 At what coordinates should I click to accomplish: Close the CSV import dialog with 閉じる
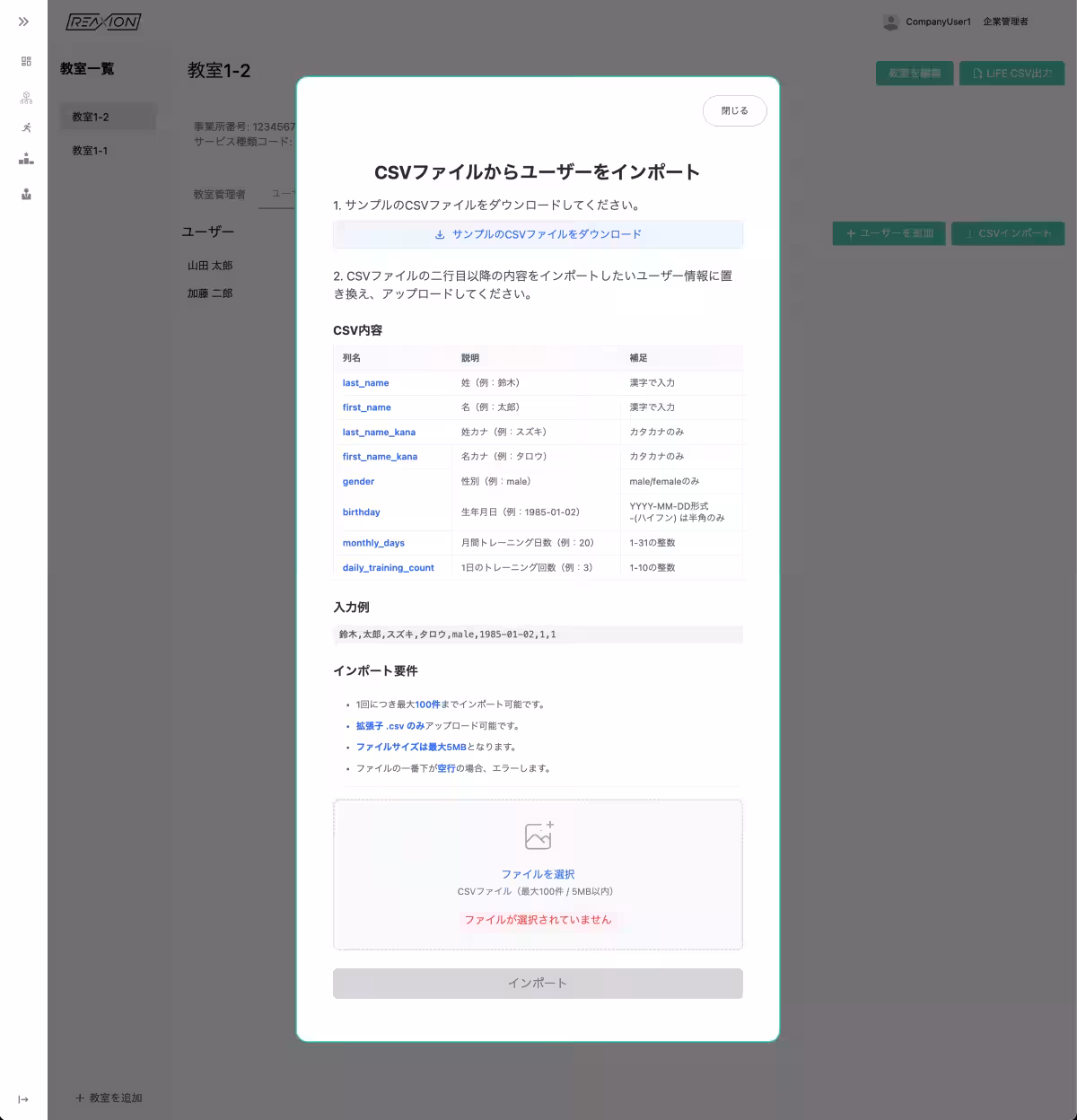coord(734,110)
